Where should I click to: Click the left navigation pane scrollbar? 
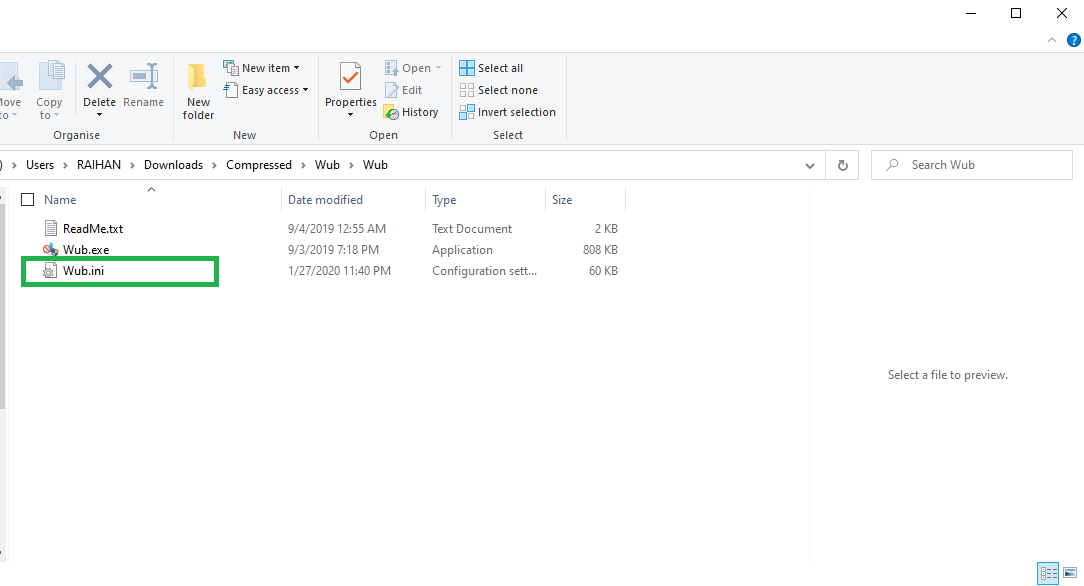(x=2, y=304)
